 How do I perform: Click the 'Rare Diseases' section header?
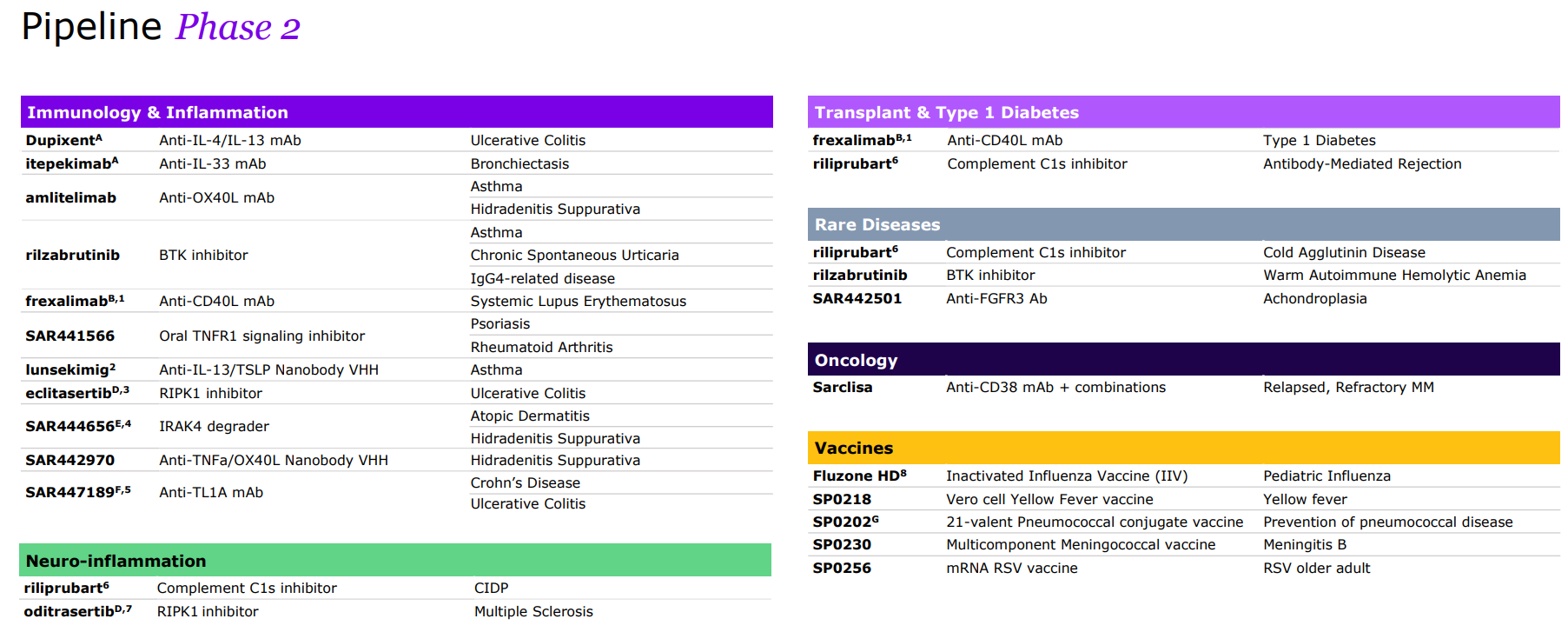coord(1184,224)
